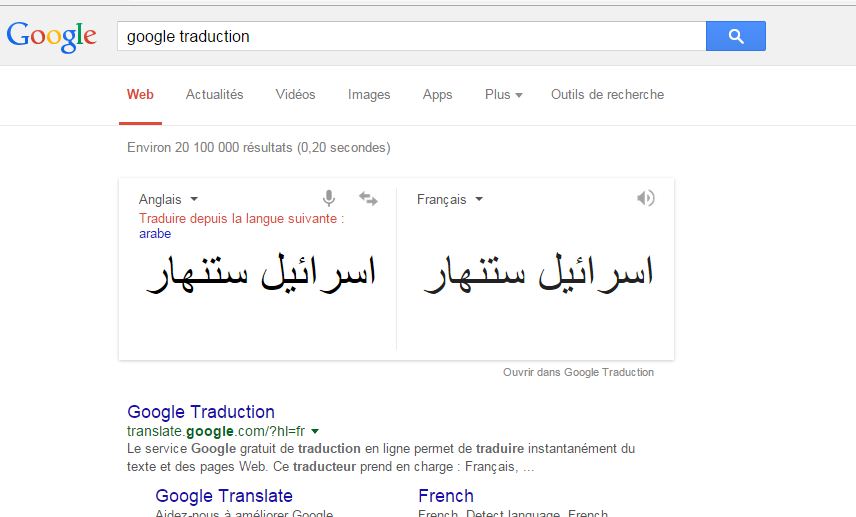Switch to the Vidéos tab
Image resolution: width=856 pixels, height=517 pixels.
pyautogui.click(x=295, y=94)
